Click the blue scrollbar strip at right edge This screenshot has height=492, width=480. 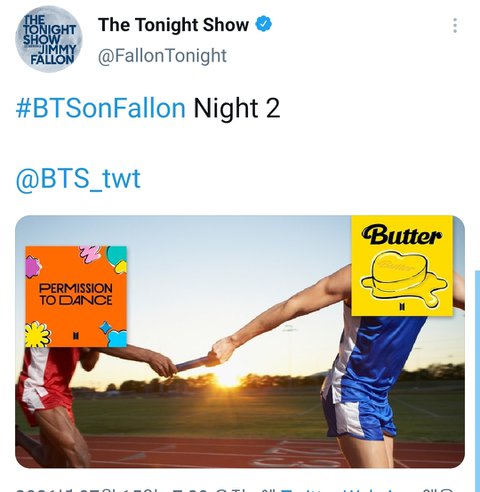477,381
